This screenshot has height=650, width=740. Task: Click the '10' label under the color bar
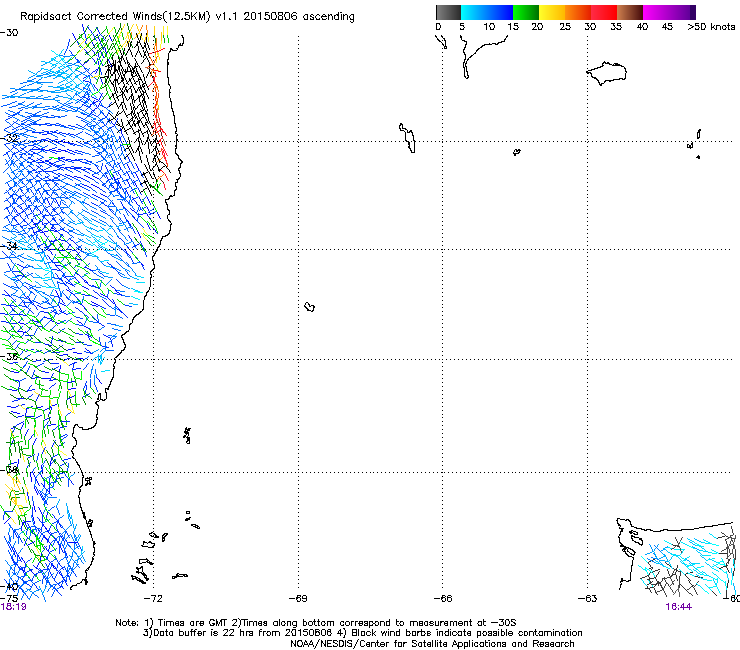(489, 27)
